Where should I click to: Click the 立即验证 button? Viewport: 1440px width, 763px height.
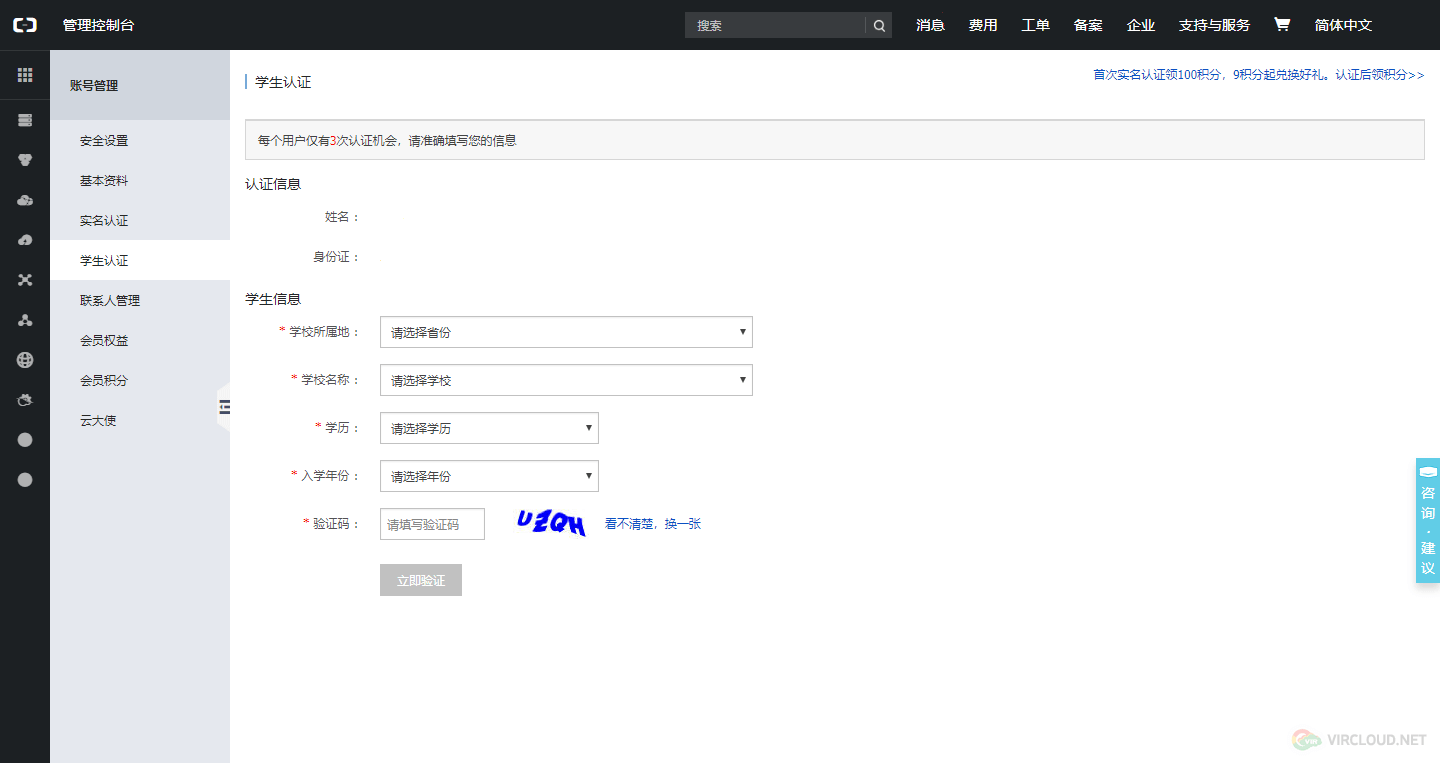click(x=421, y=580)
